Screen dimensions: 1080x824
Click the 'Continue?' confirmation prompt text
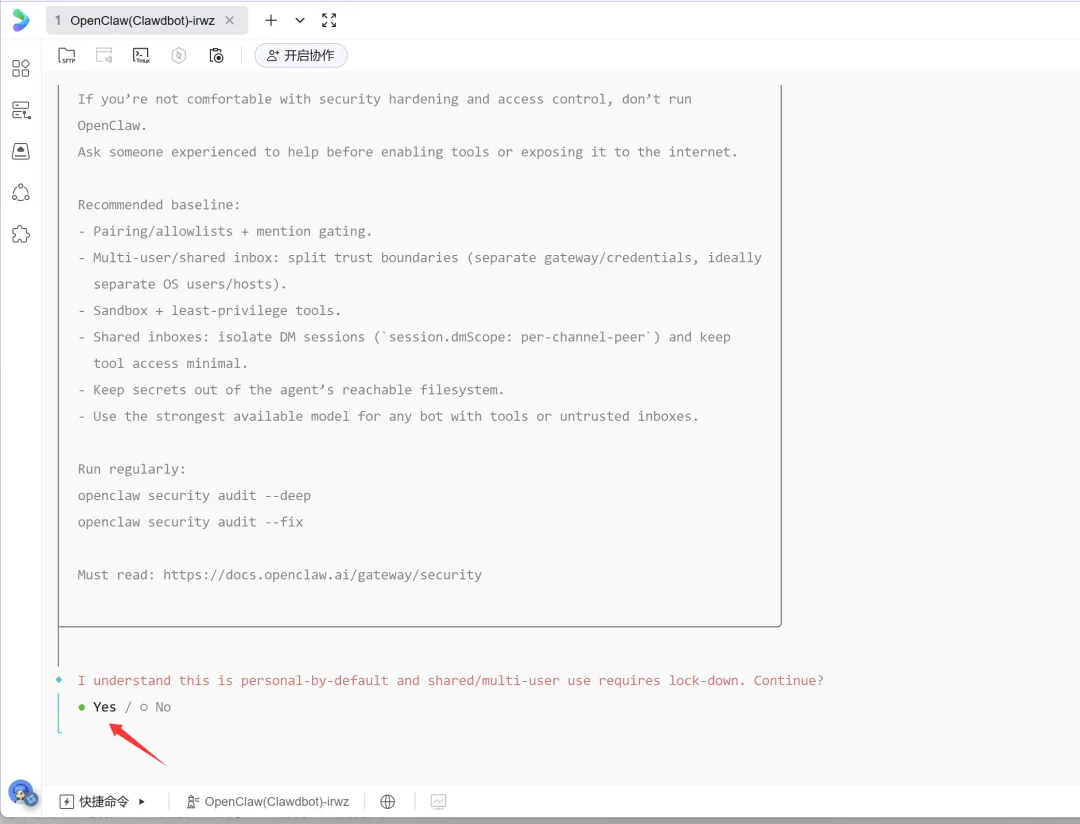coord(789,681)
